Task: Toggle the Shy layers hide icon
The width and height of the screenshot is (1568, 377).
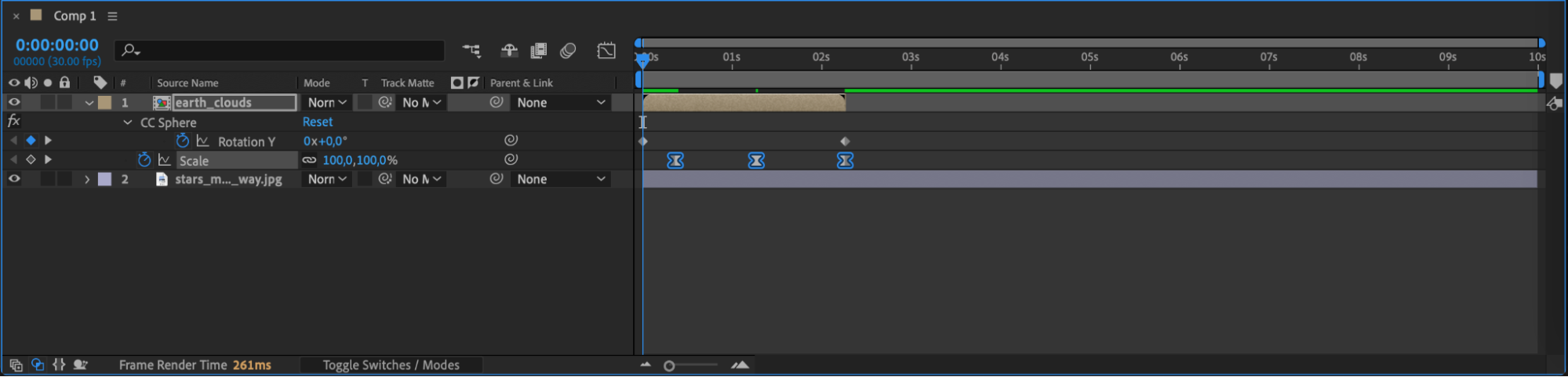Action: pos(509,51)
